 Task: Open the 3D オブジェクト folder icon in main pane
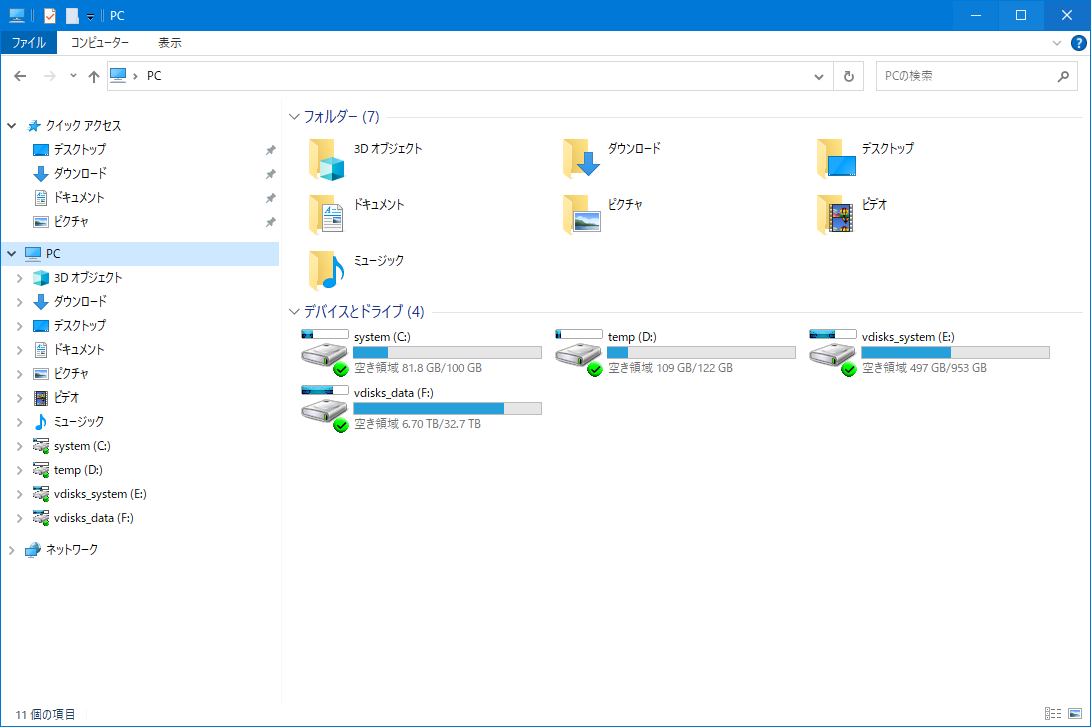(326, 159)
